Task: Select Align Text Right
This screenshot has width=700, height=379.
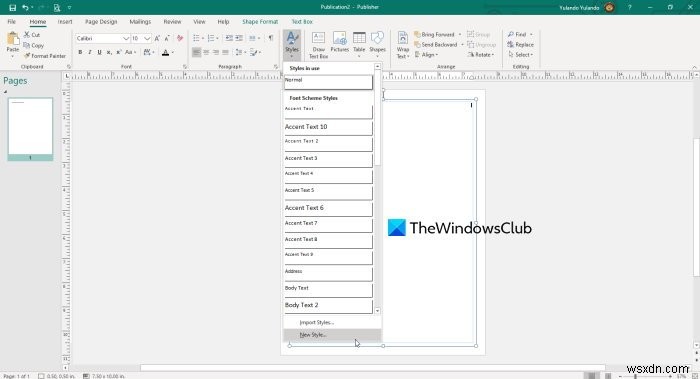Action: click(216, 53)
